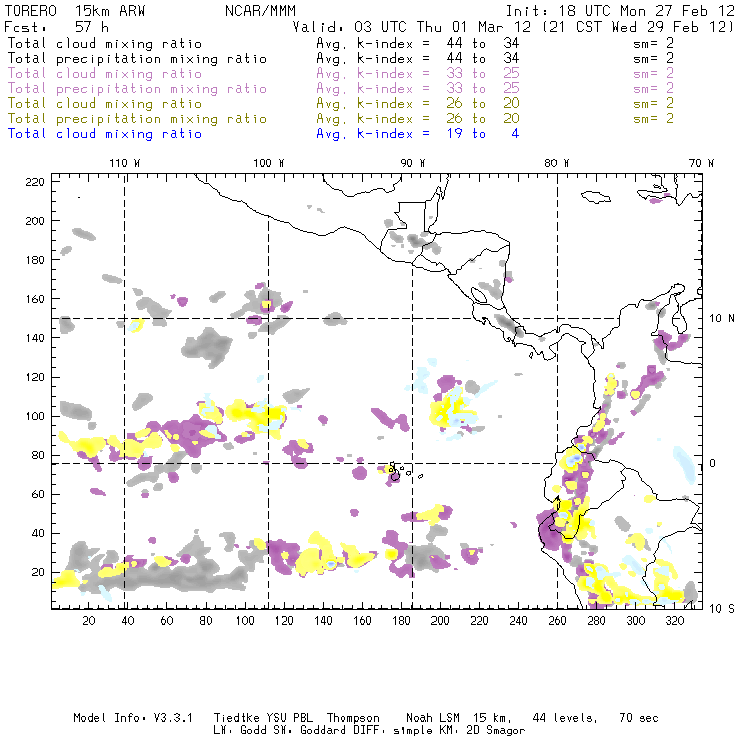Click the Lake Nicaragua outline on the map

tap(479, 295)
